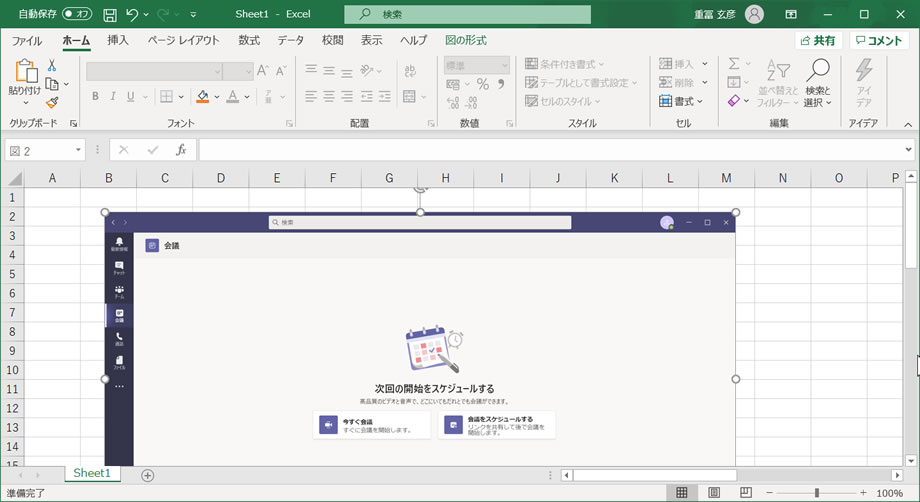Copy selection with the copy icon
The width and height of the screenshot is (920, 502).
pyautogui.click(x=52, y=84)
